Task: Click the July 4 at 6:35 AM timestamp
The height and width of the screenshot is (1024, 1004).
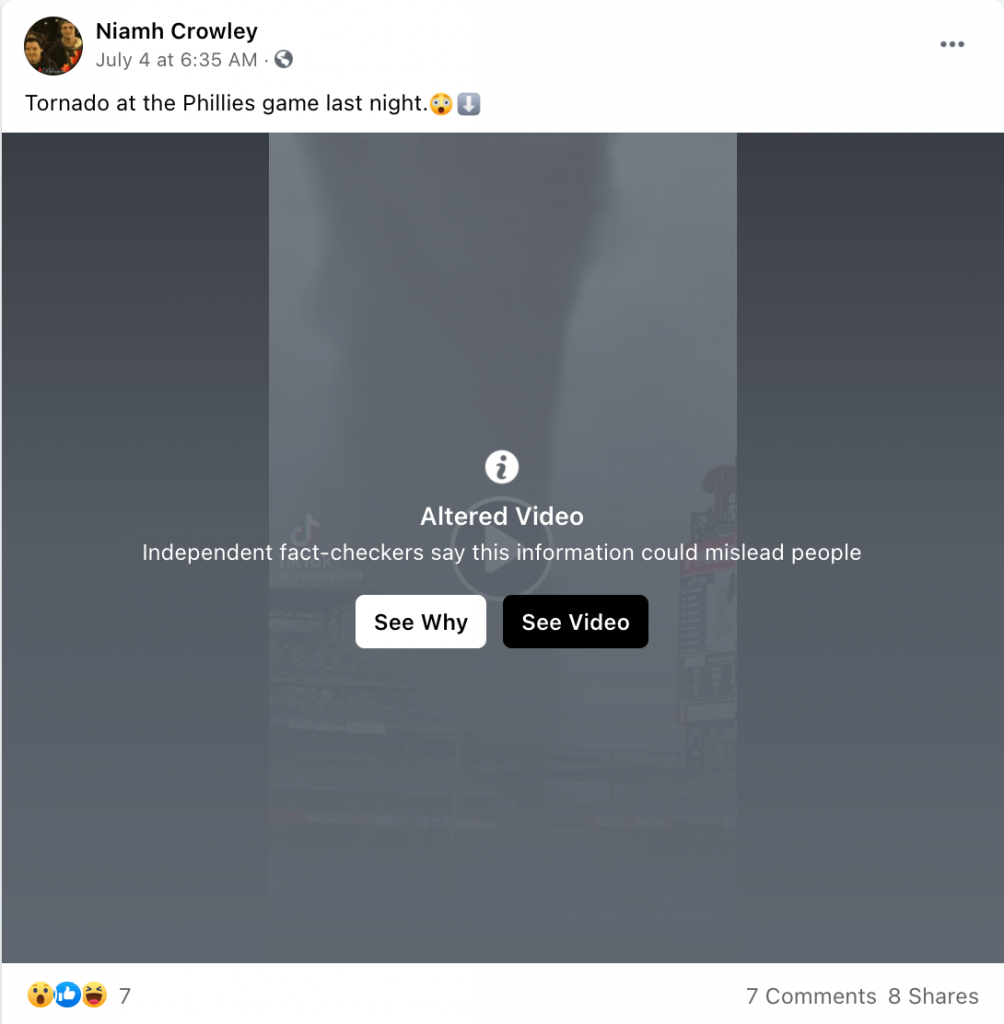Action: click(176, 59)
